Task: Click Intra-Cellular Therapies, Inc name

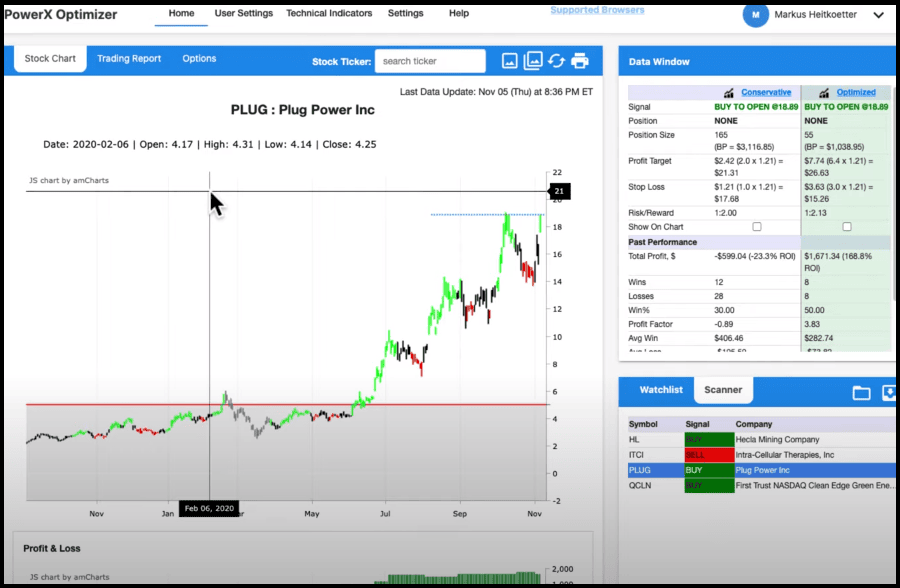Action: click(785, 455)
